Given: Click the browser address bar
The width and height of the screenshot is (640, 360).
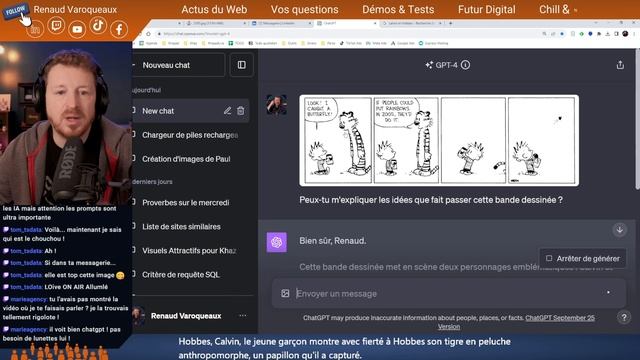Looking at the screenshot, I should [x=347, y=34].
